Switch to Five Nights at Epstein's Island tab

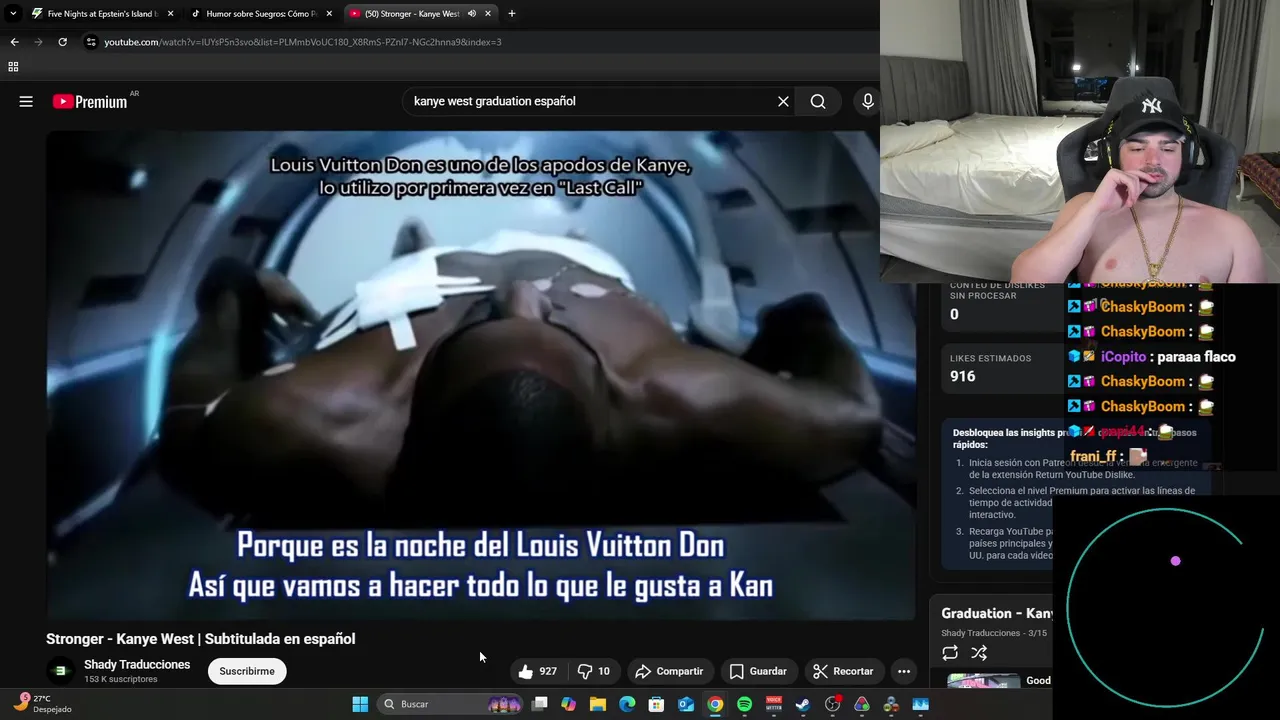pos(102,14)
